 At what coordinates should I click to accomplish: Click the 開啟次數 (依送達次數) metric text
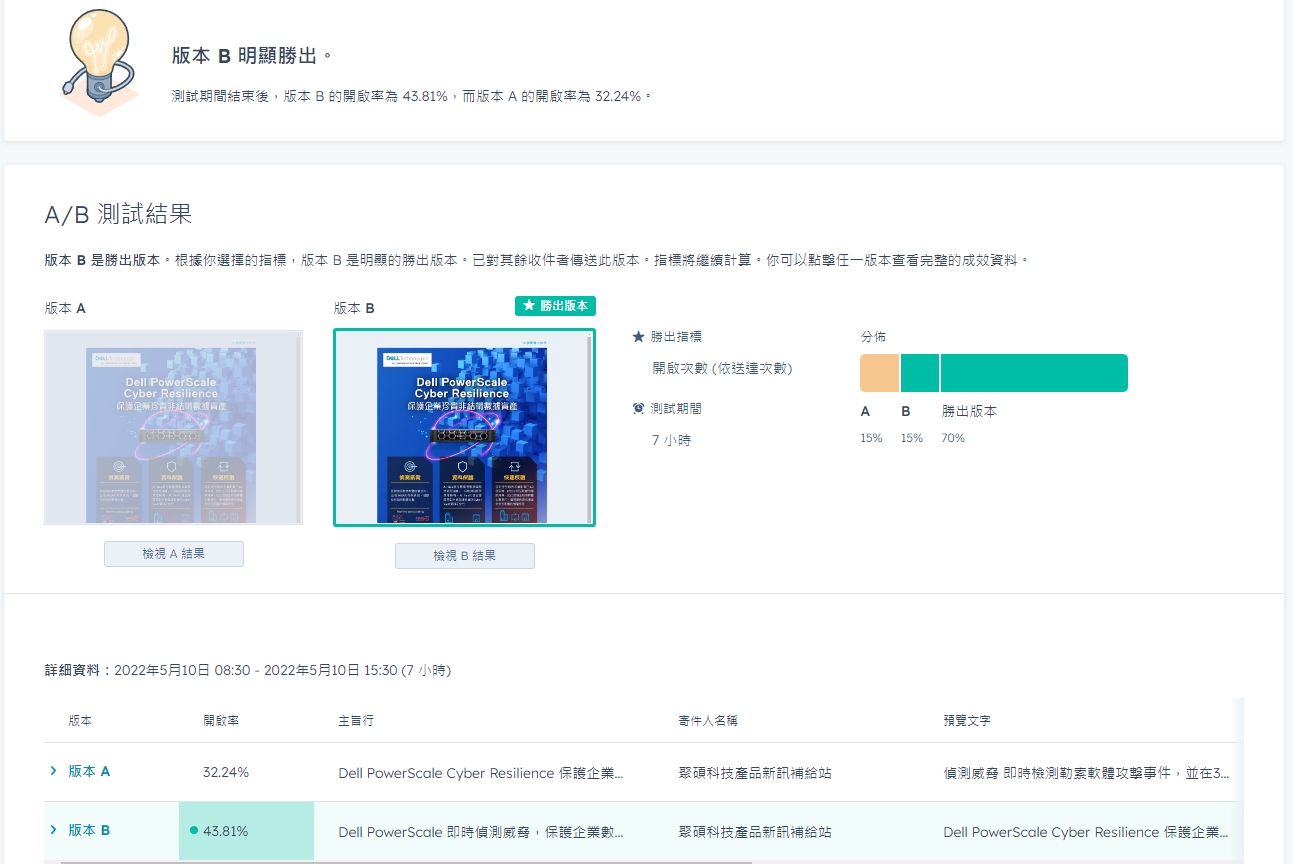(722, 368)
